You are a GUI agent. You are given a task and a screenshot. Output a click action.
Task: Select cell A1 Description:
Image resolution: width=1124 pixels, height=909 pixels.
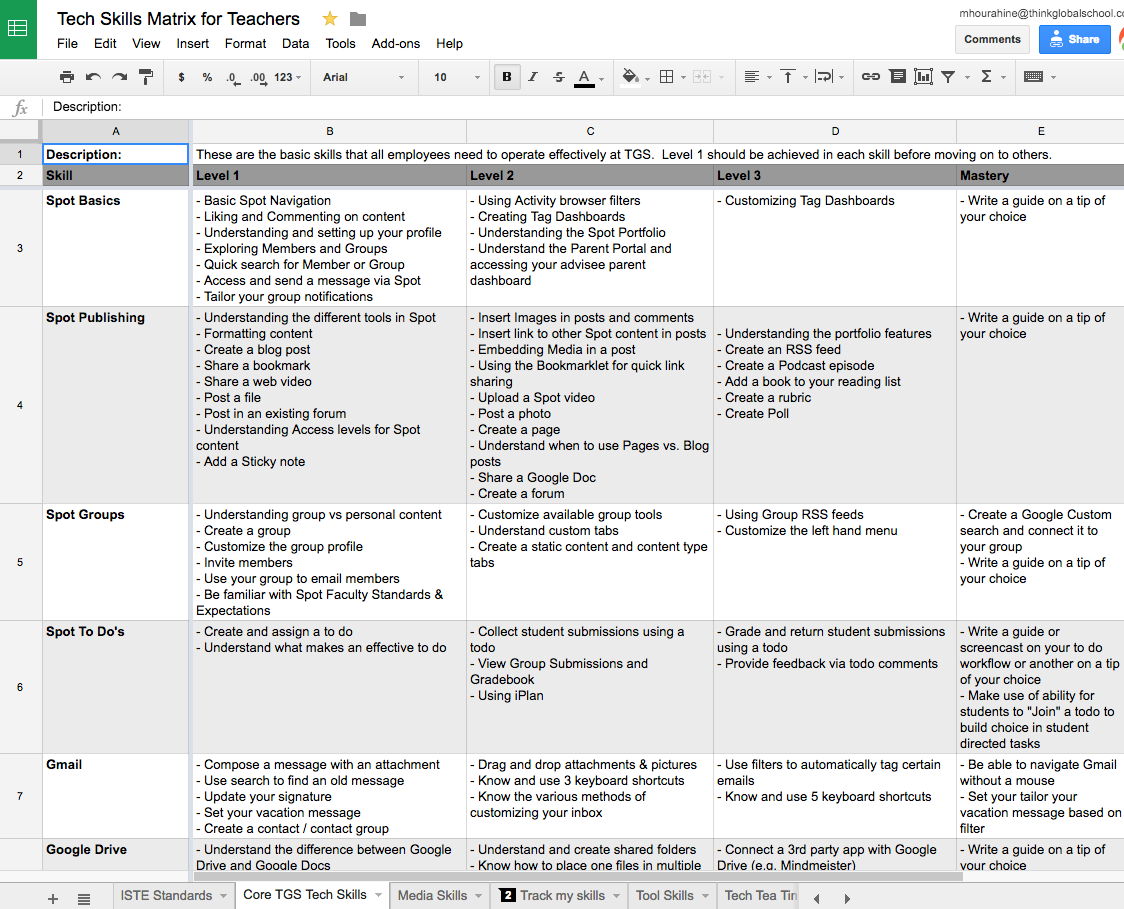coord(115,154)
